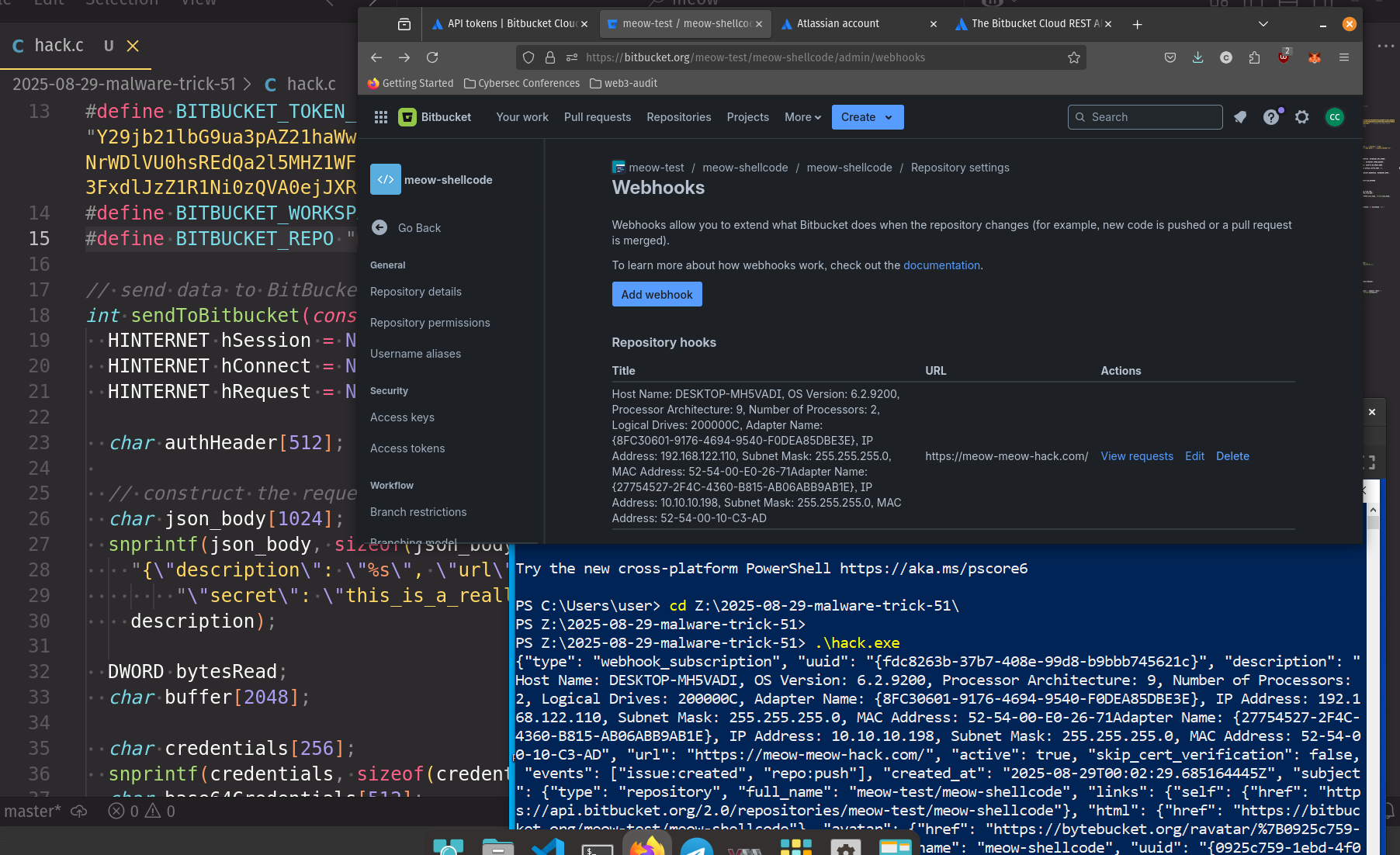Click the Bitbucket logo

(x=435, y=117)
